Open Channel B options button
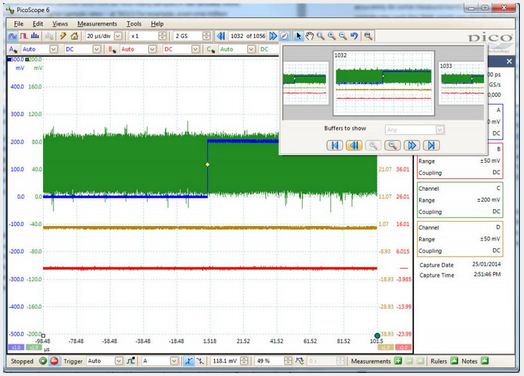Screen dimensions: 524x376 (x=112, y=49)
